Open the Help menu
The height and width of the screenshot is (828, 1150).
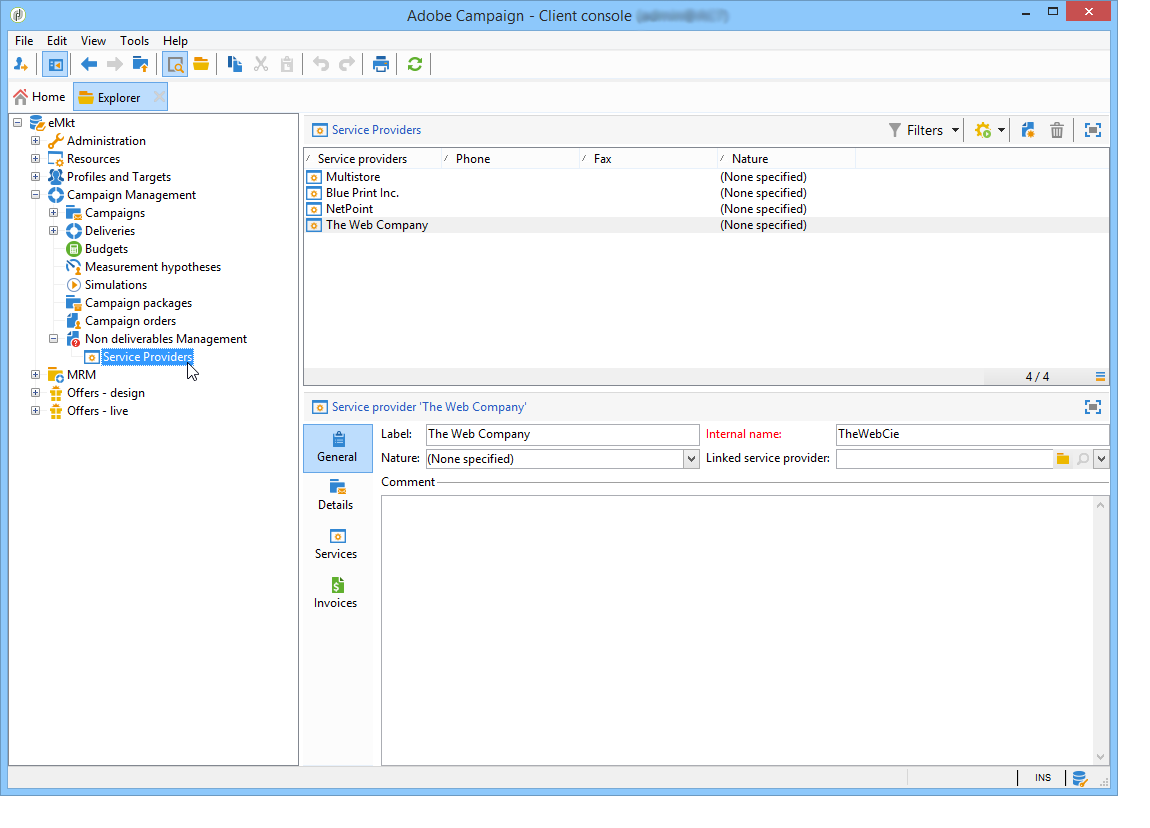click(x=175, y=41)
